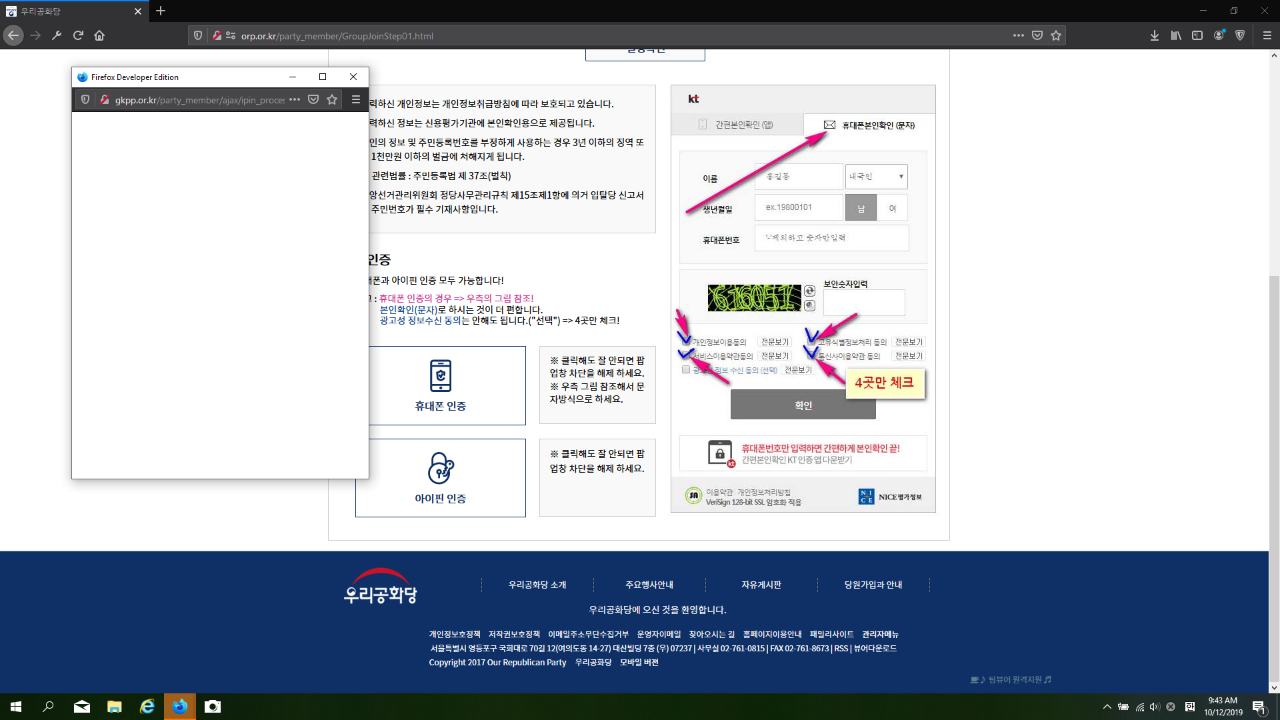Screen dimensions: 1280x720
Task: Open 자유게시판 in the footer navigation
Action: (x=761, y=585)
